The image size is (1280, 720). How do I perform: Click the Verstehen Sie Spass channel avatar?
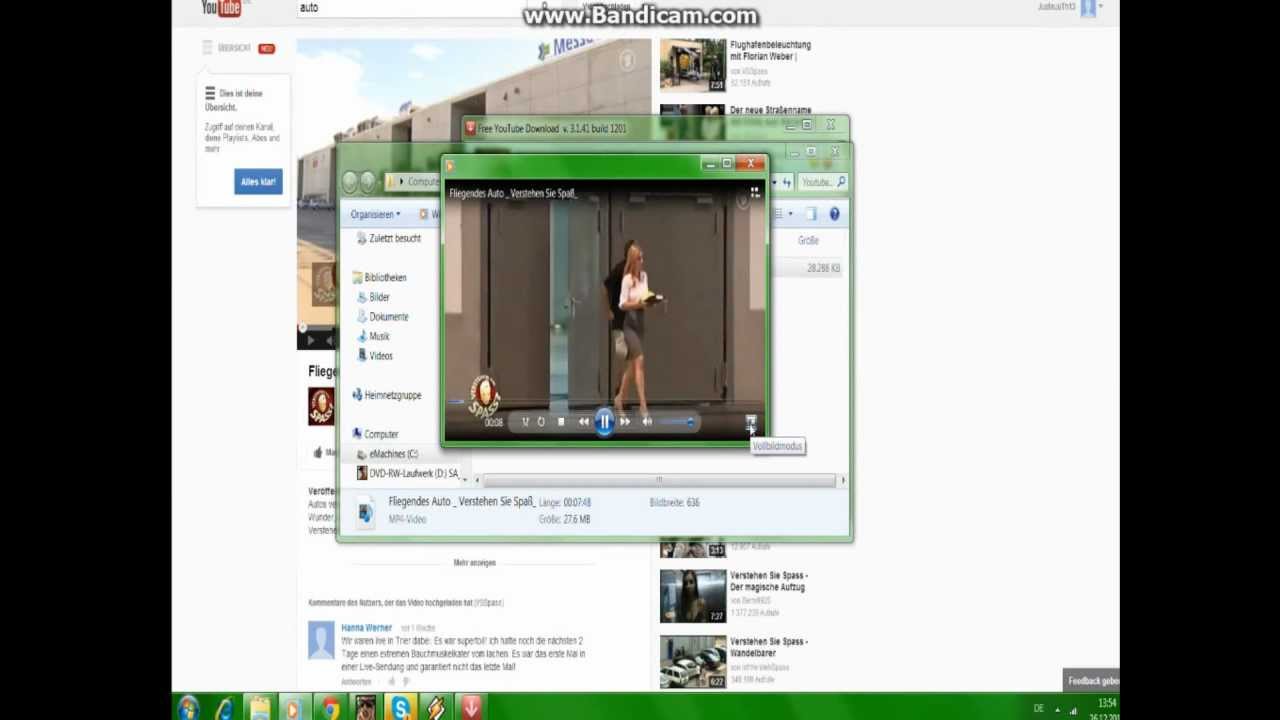click(321, 406)
